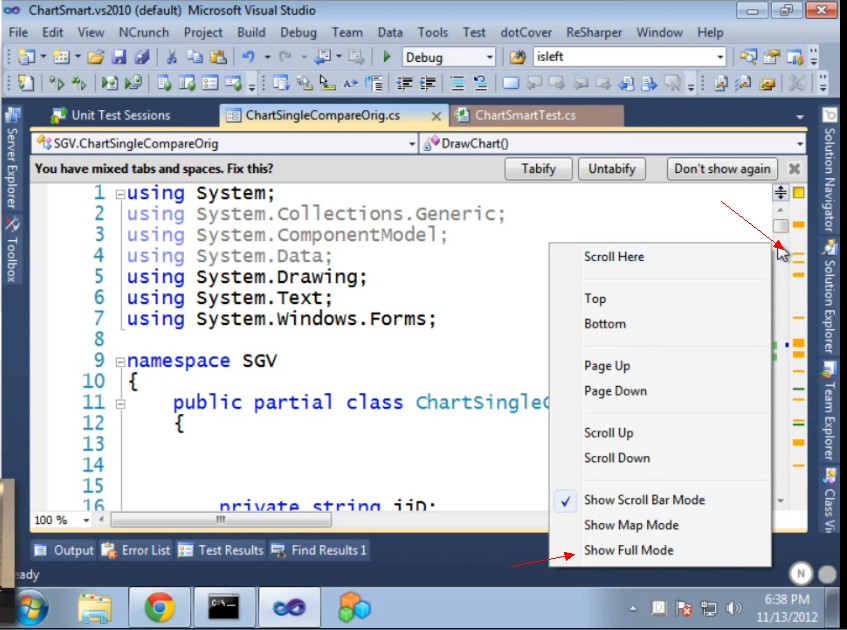The width and height of the screenshot is (847, 630).
Task: Click the Paste clipboard icon
Action: [x=216, y=58]
